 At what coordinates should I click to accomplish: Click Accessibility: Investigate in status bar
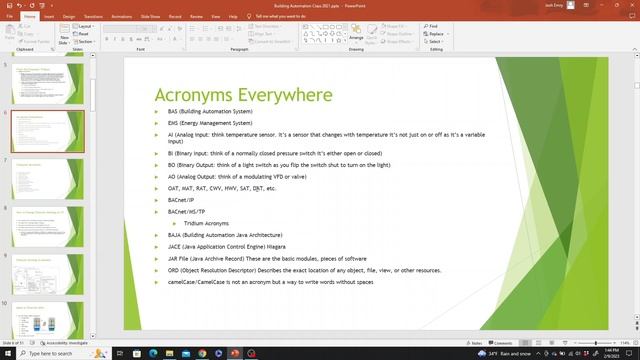[x=64, y=343]
